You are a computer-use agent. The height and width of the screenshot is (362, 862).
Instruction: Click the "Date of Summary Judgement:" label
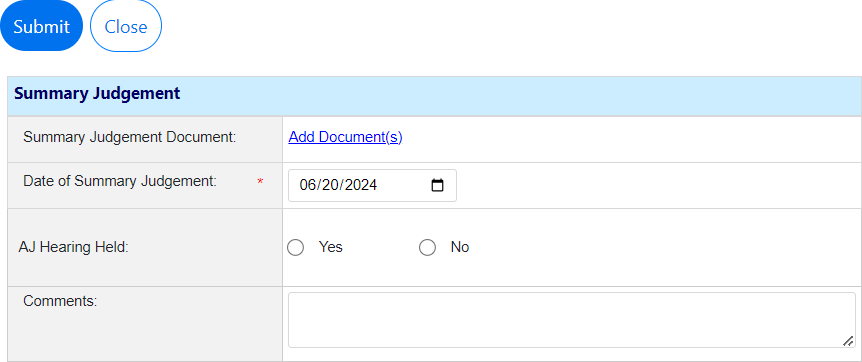120,181
